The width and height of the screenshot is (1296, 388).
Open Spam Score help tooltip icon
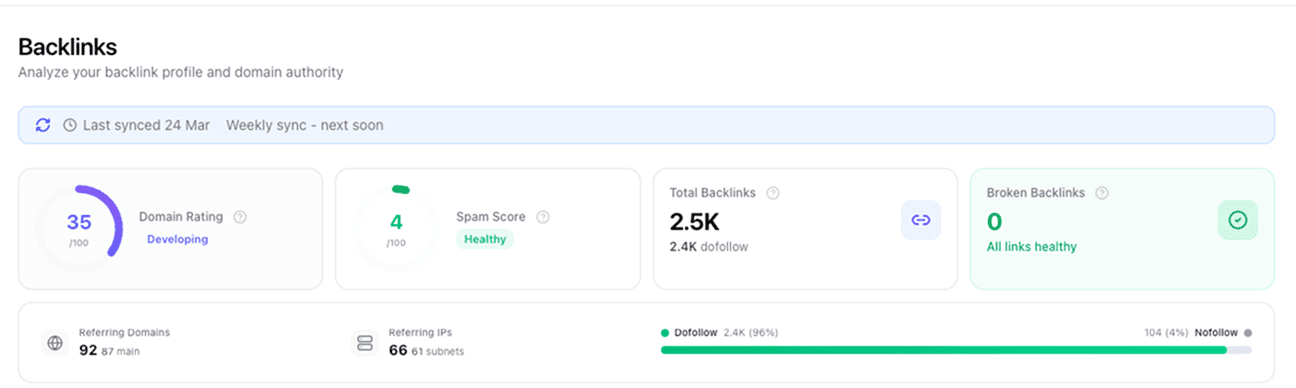543,217
